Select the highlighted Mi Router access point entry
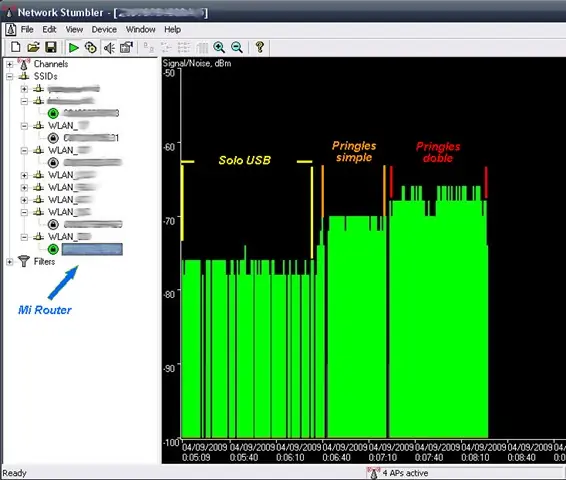 [92, 249]
